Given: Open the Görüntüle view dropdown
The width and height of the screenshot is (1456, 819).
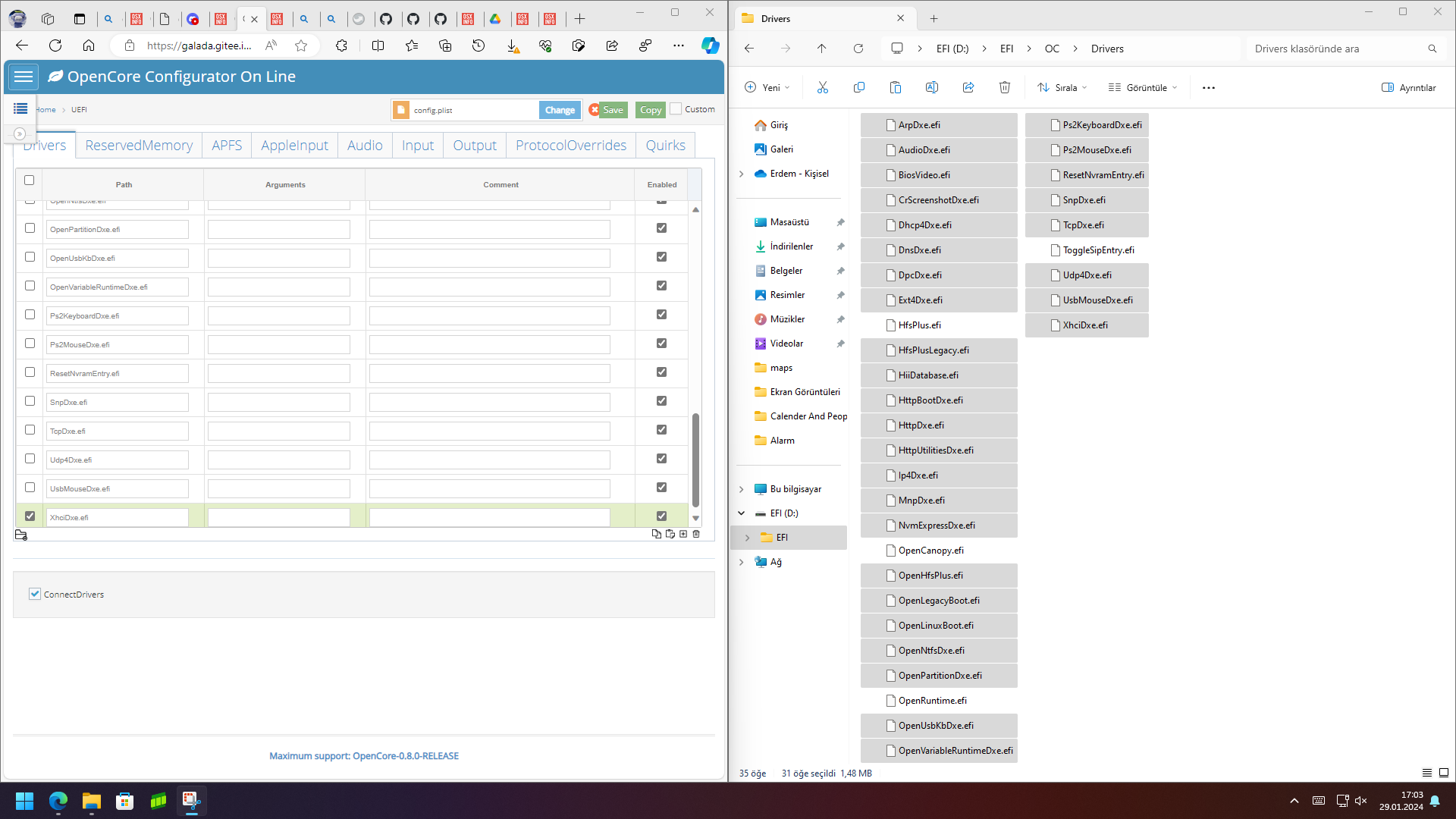Looking at the screenshot, I should pos(1144,88).
